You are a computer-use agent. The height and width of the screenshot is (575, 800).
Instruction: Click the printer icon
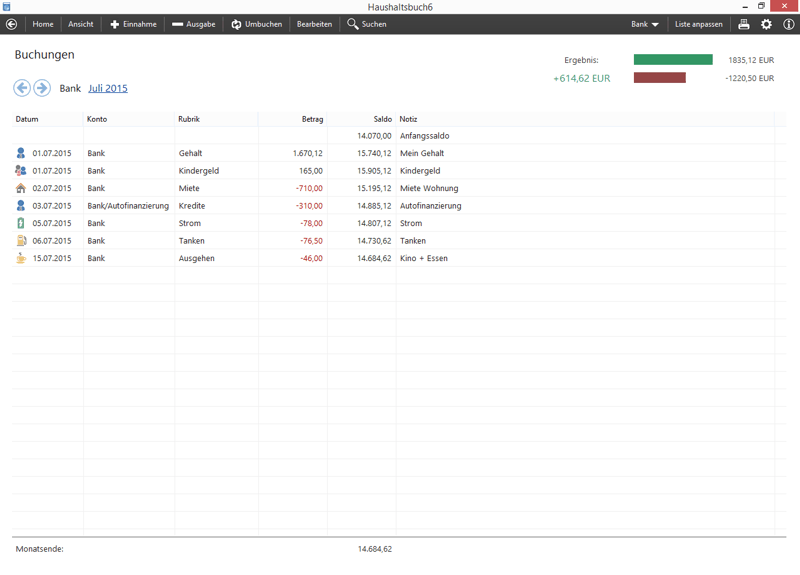pyautogui.click(x=744, y=24)
